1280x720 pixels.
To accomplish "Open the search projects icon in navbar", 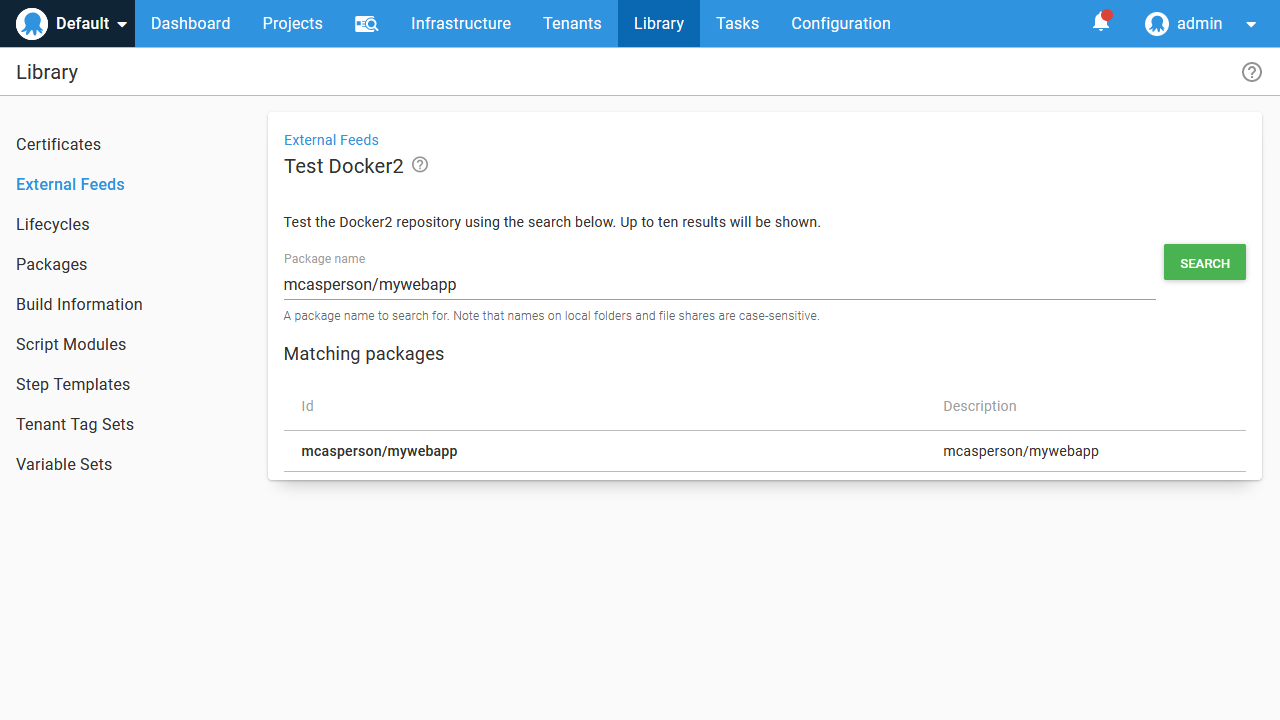I will coord(366,24).
